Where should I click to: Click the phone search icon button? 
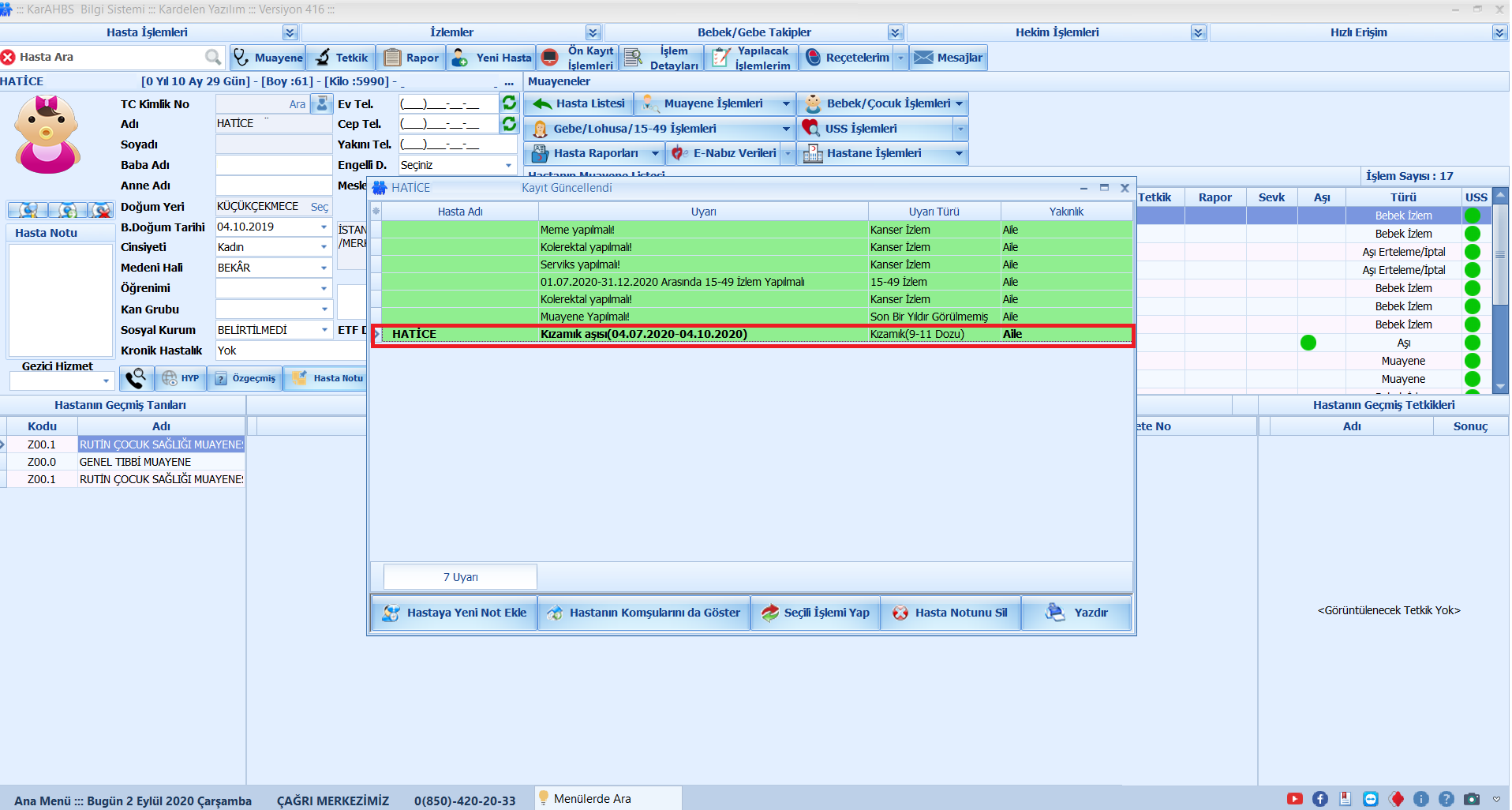[x=136, y=378]
